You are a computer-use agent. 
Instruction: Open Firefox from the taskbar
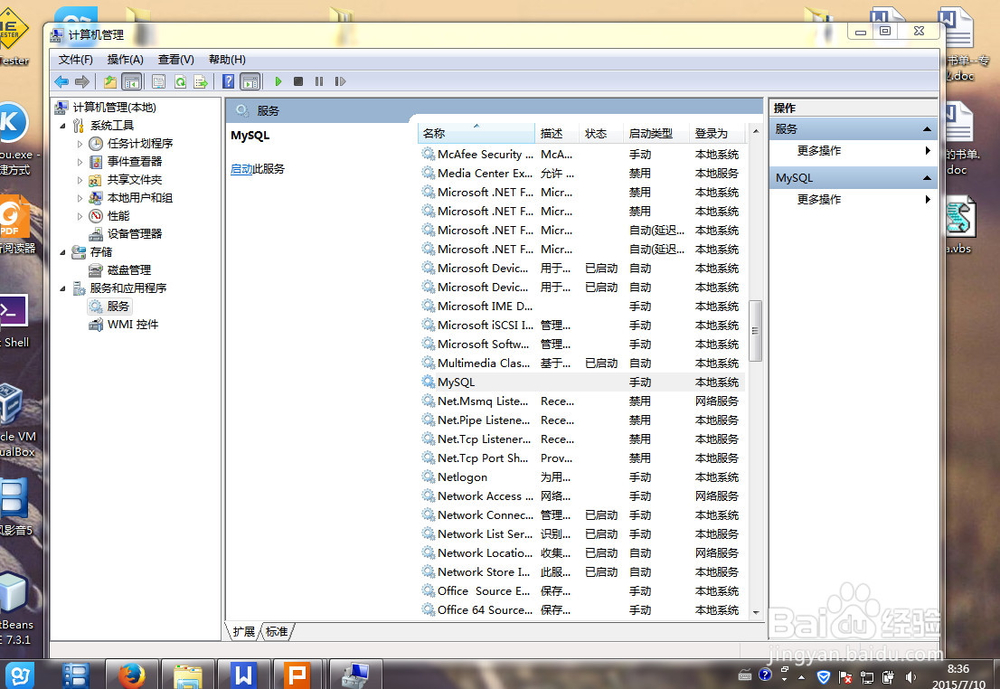(x=131, y=675)
